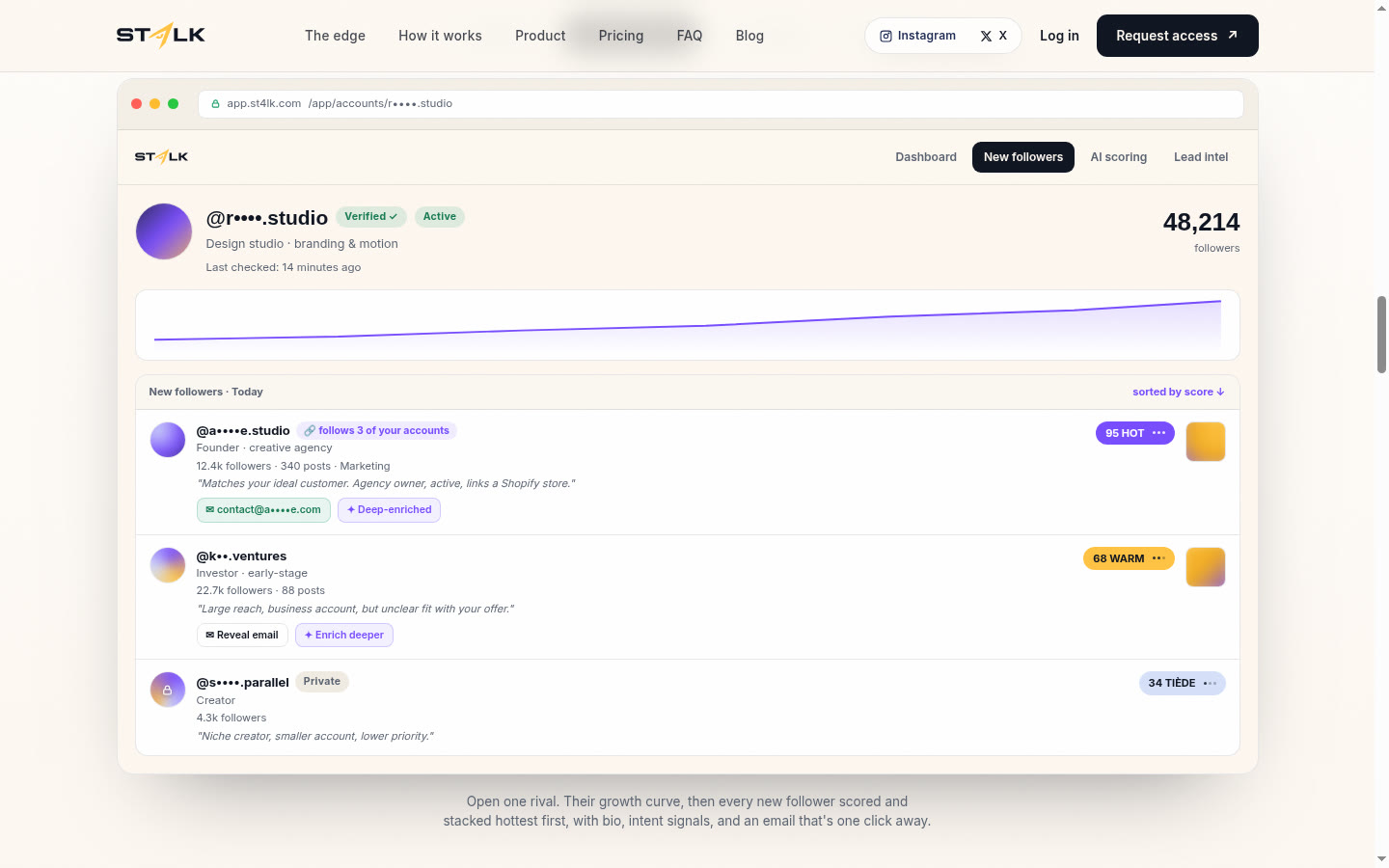Open the FAQ nav link
Screen dimensions: 1389x868
[690, 36]
